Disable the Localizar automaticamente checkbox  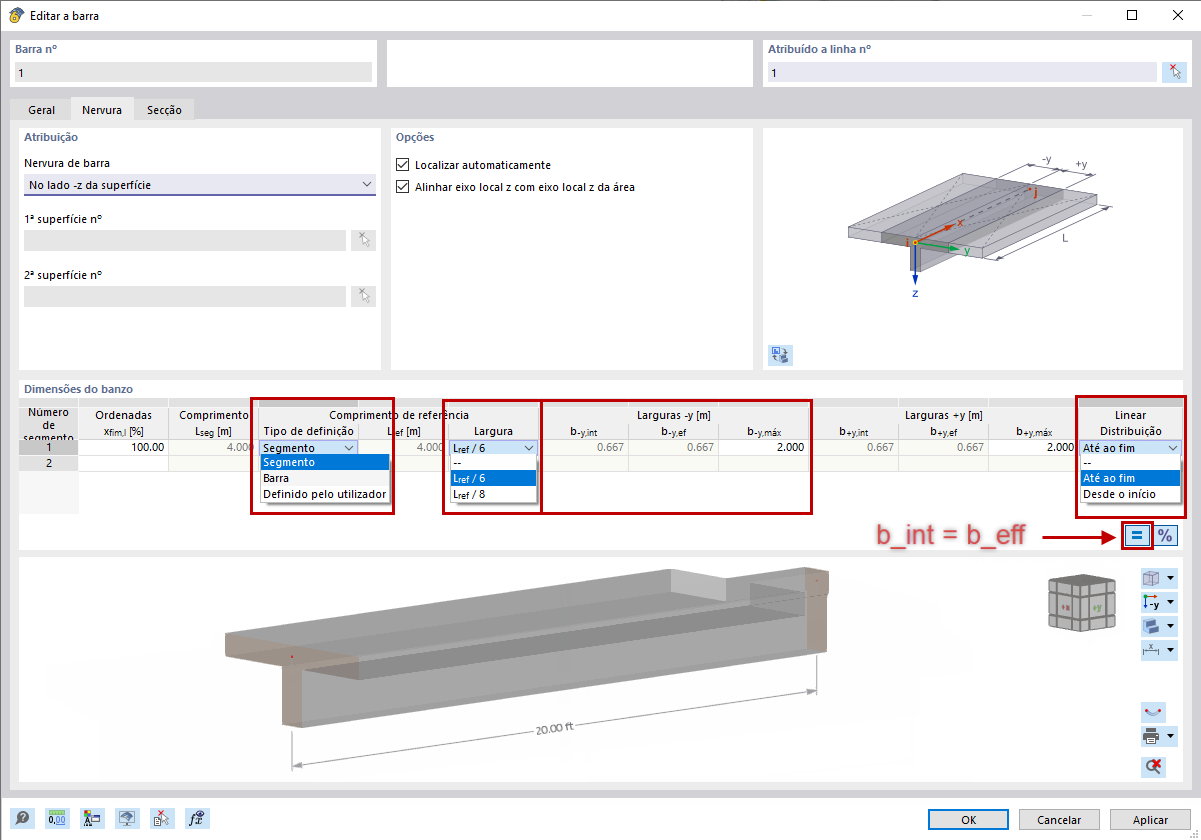pos(402,164)
